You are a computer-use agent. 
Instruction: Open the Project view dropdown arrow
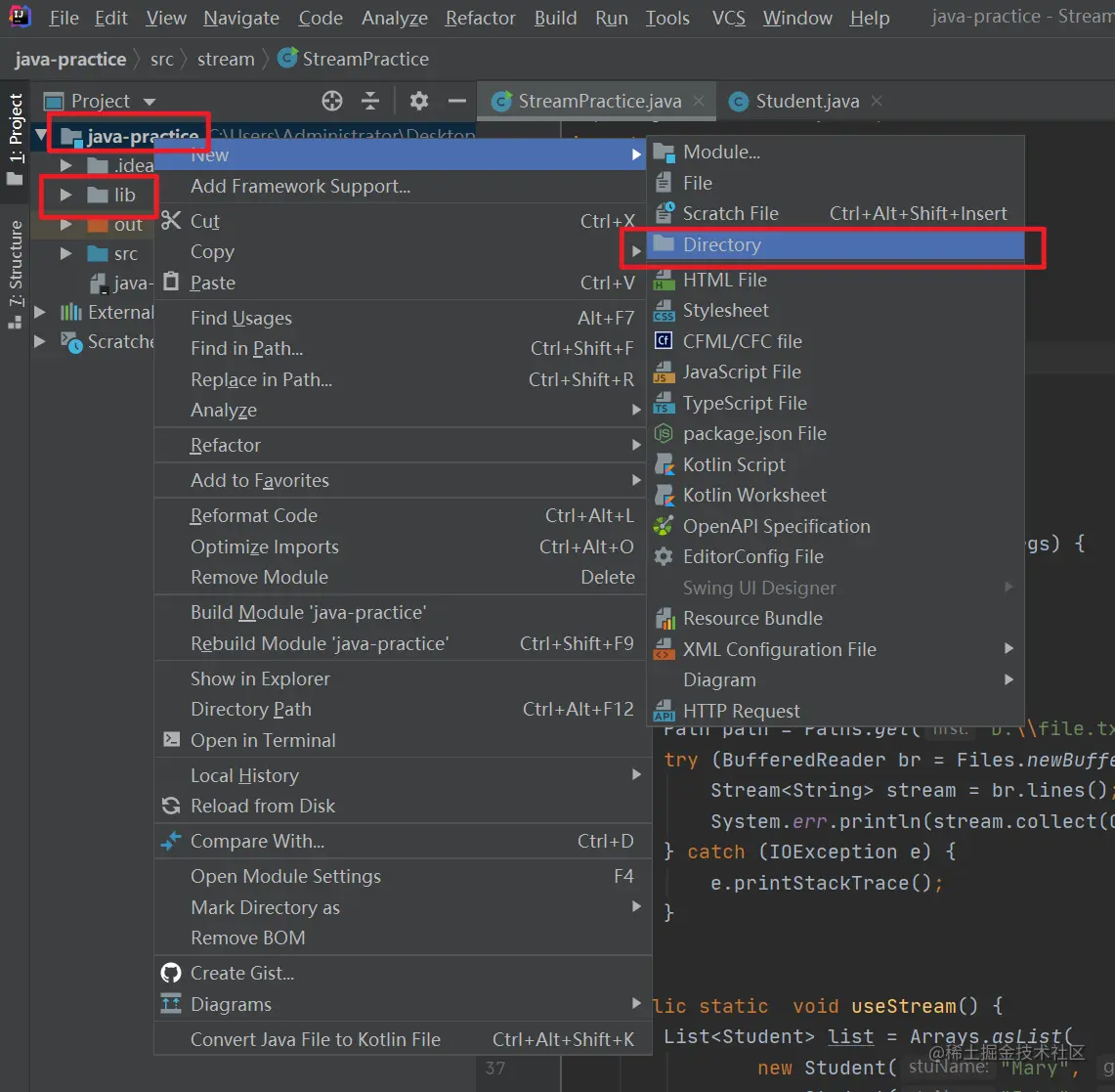150,102
